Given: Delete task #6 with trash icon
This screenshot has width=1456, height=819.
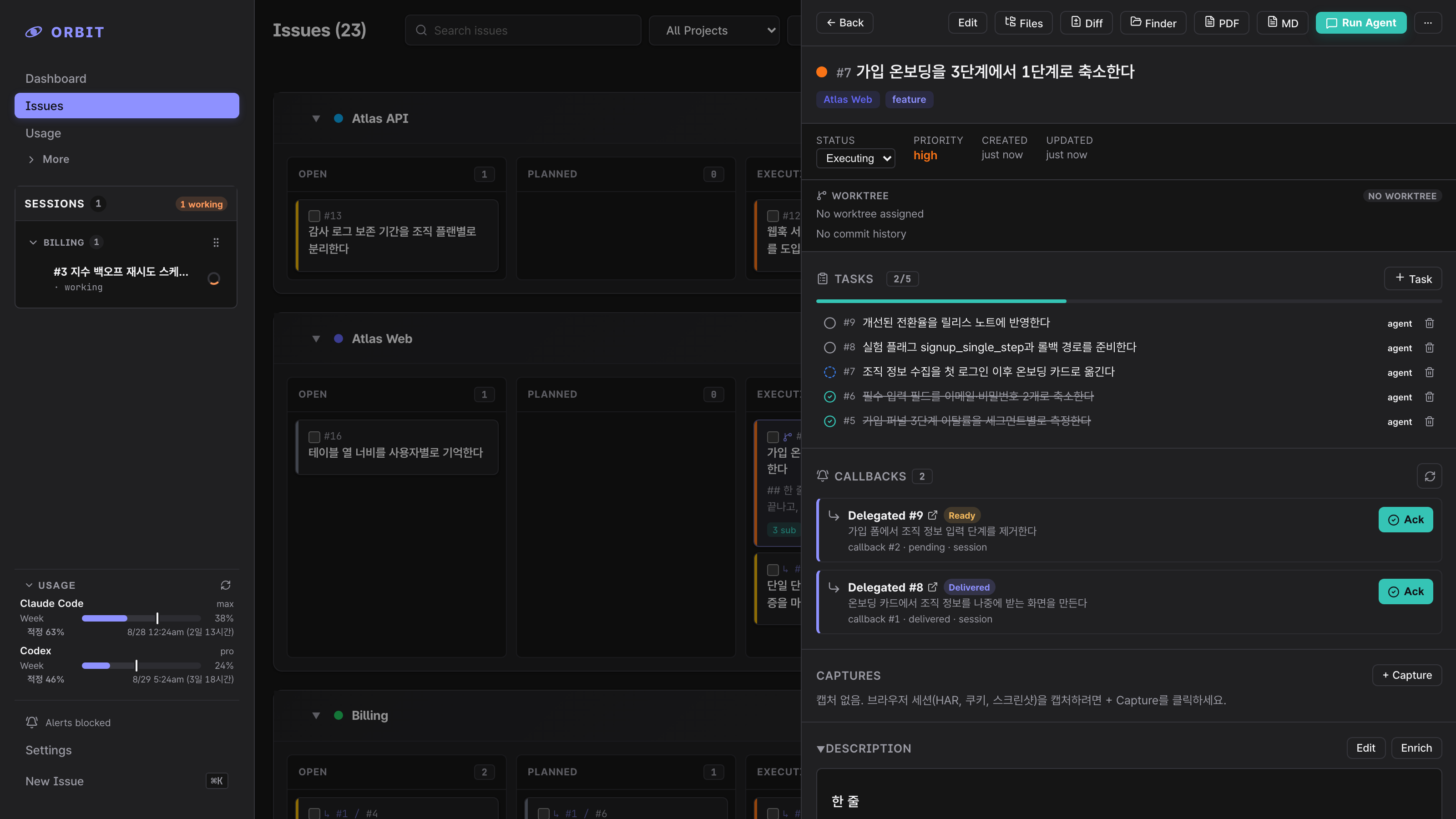Looking at the screenshot, I should tap(1430, 397).
